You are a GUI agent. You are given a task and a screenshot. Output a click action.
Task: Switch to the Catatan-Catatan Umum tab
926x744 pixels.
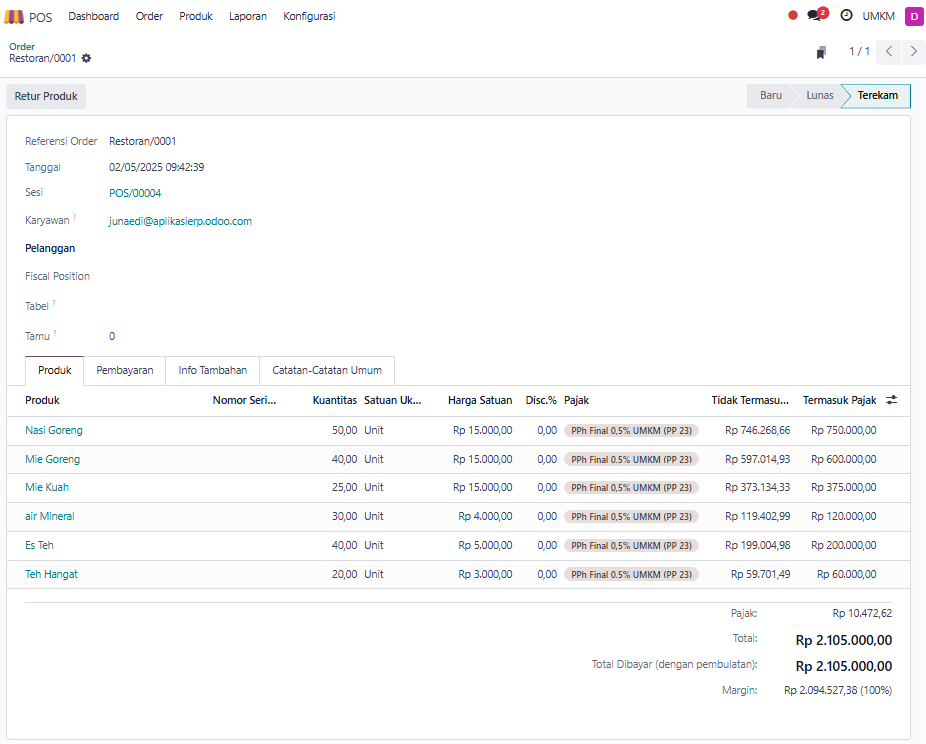(327, 371)
